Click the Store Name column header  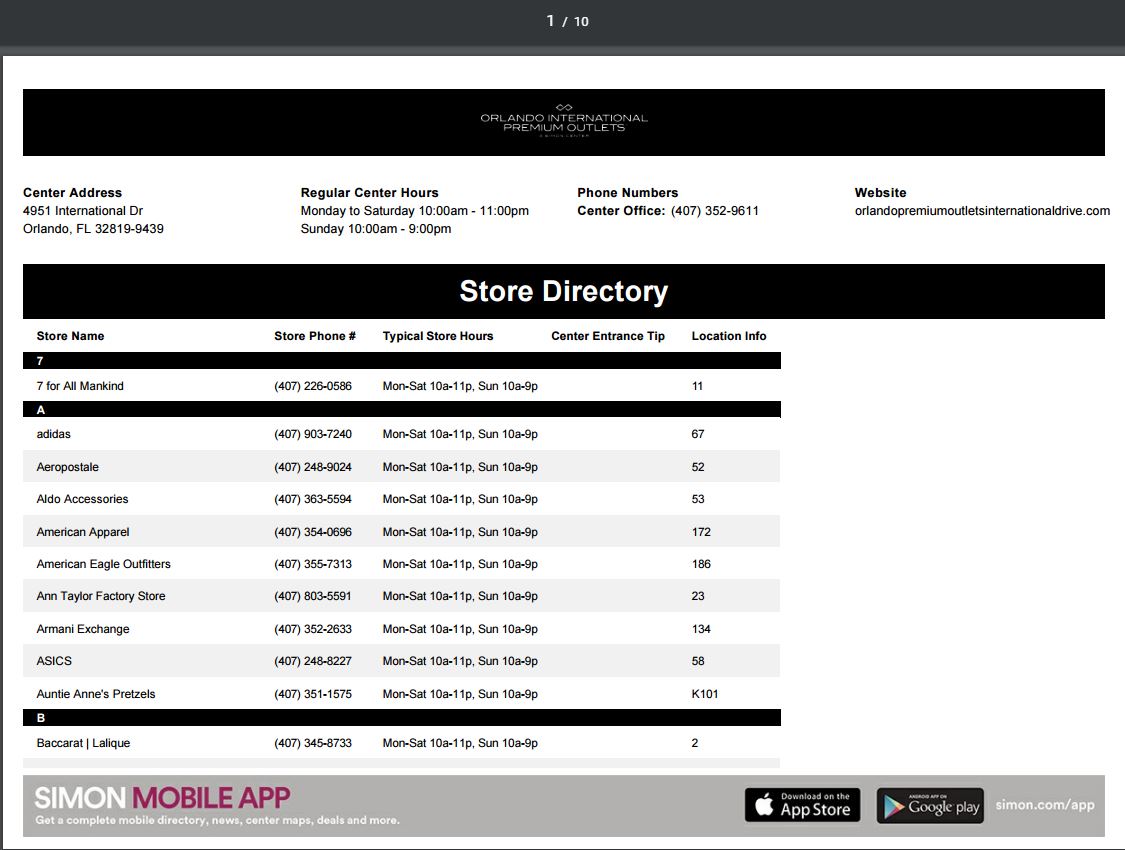[x=70, y=336]
